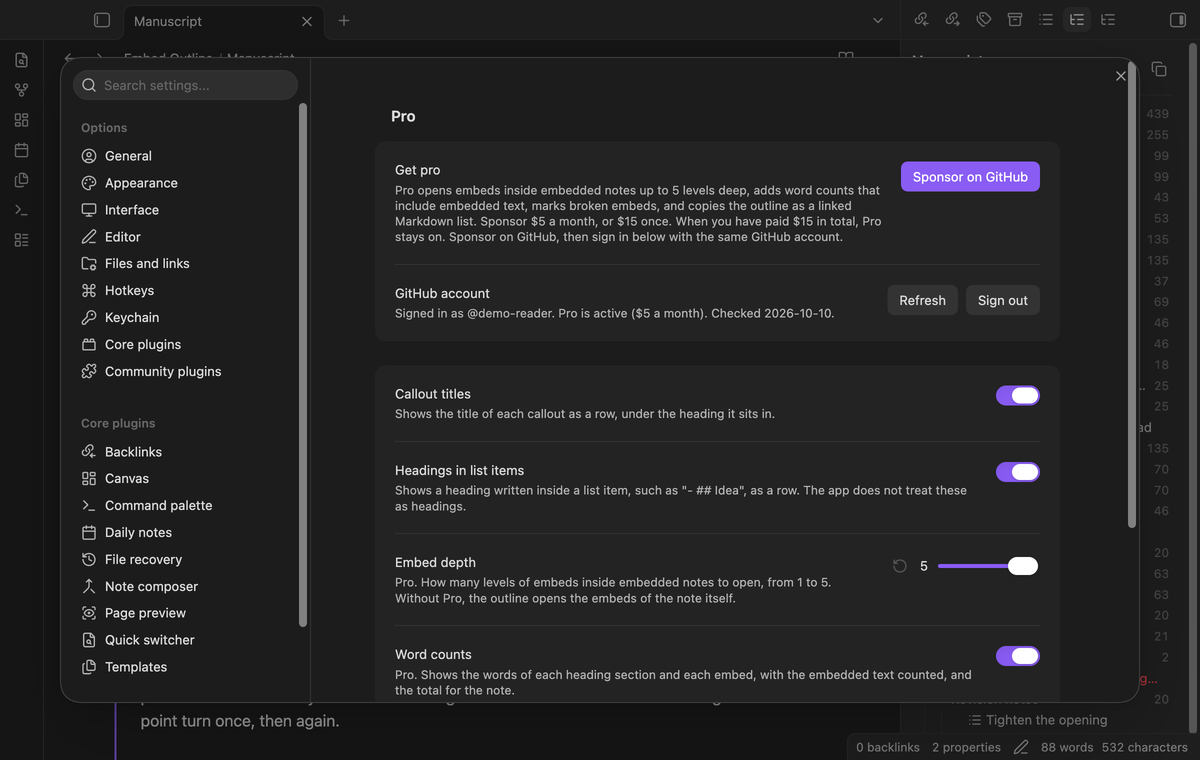Click "88 words 532 characters" status entry
This screenshot has height=760, width=1200.
[1114, 747]
